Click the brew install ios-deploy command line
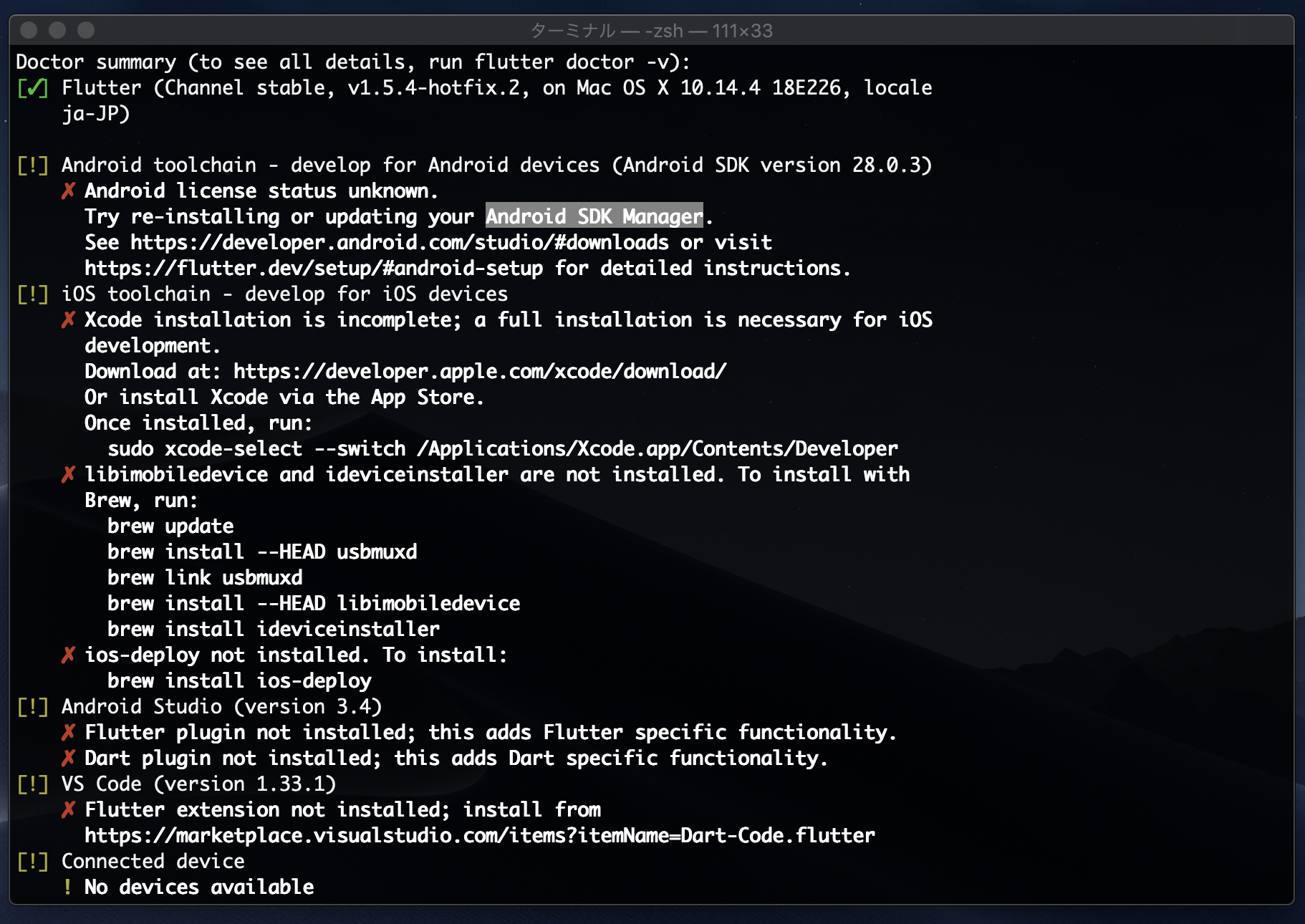The image size is (1305, 924). pyautogui.click(x=239, y=681)
